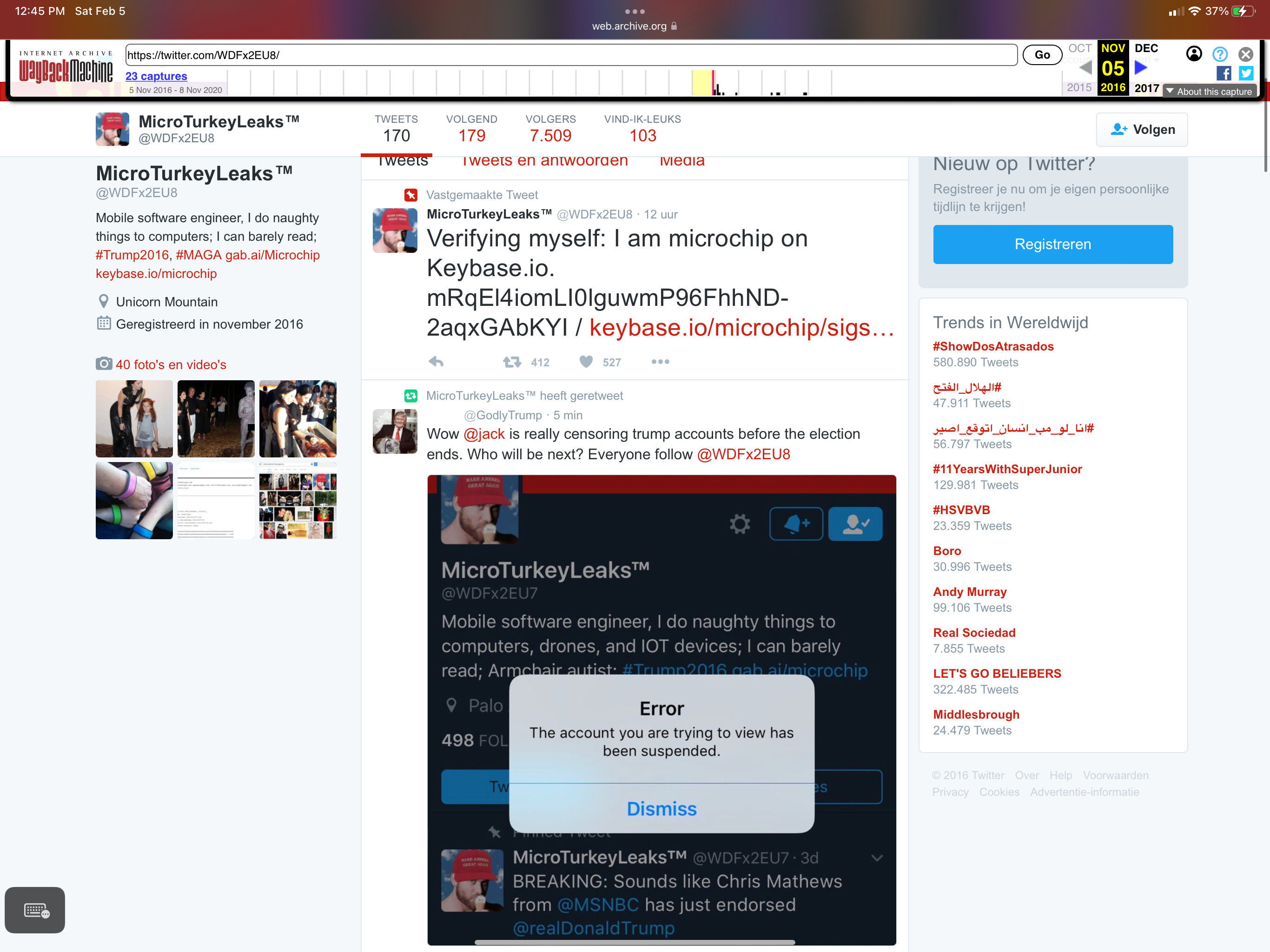The height and width of the screenshot is (952, 1270).
Task: Tap the floating keyboard button
Action: click(x=34, y=910)
